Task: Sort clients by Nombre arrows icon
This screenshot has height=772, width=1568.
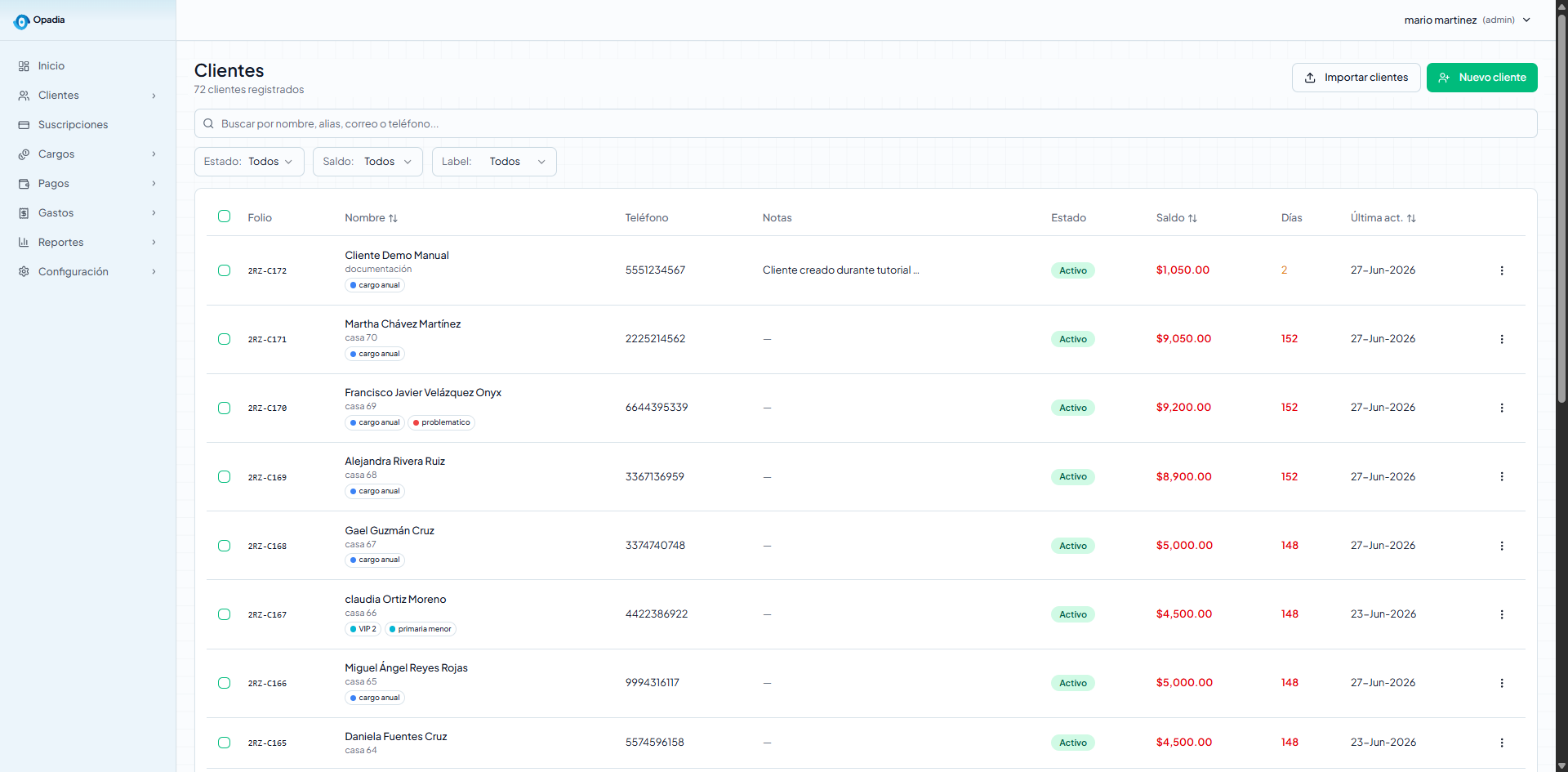Action: point(393,218)
